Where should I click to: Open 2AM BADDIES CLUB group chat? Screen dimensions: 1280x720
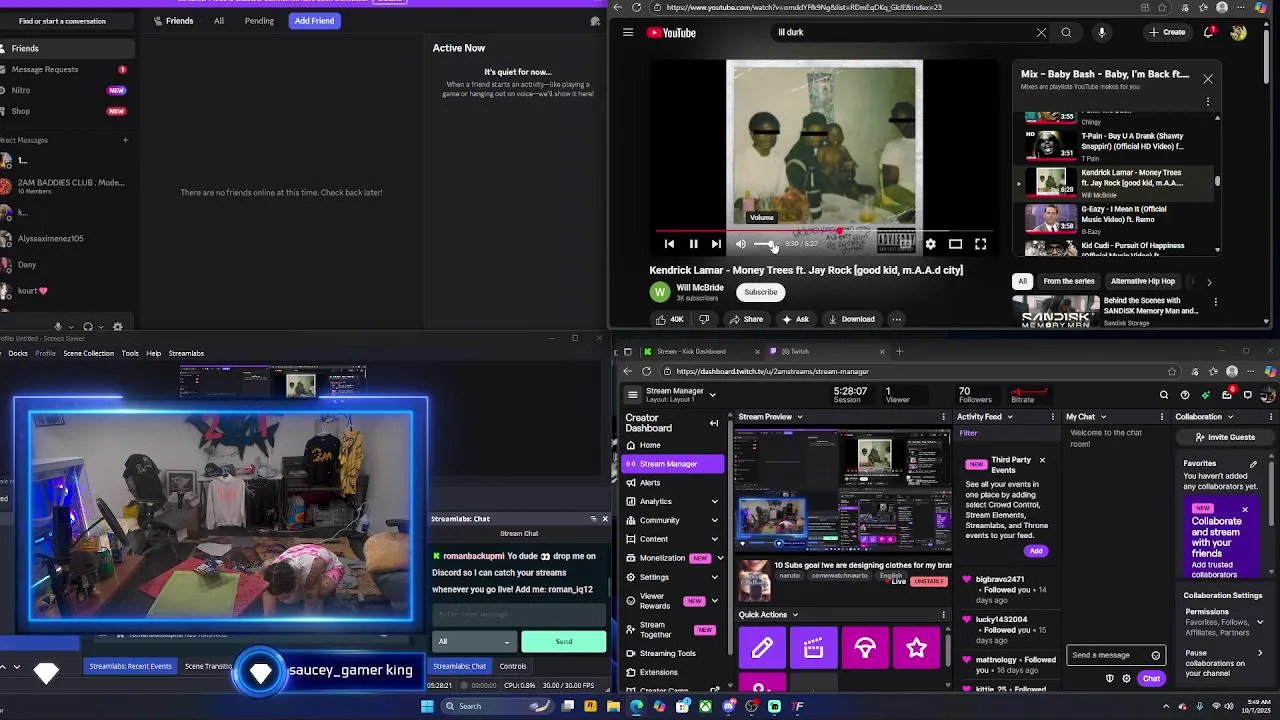point(65,186)
